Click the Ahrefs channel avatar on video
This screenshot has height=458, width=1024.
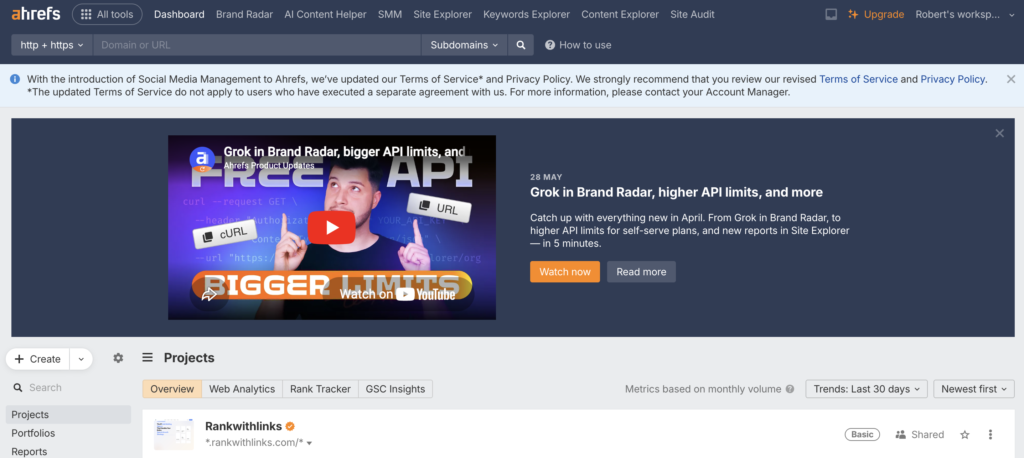pyautogui.click(x=202, y=159)
